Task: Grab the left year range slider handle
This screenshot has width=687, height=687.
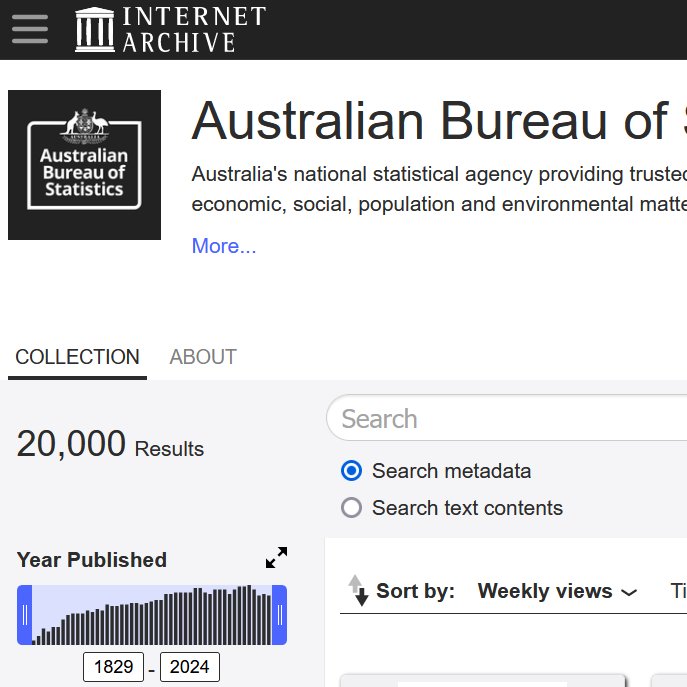Action: click(x=25, y=615)
